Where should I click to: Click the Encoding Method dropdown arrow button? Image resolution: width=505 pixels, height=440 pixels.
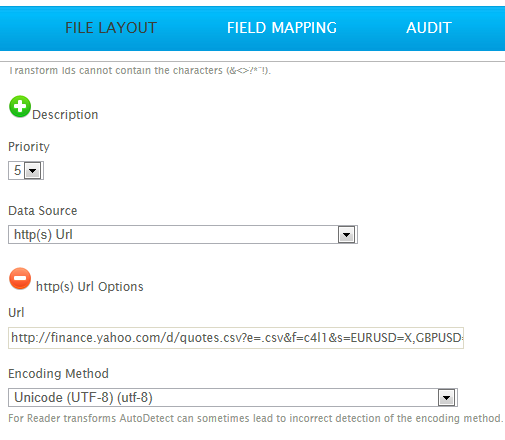[446, 398]
